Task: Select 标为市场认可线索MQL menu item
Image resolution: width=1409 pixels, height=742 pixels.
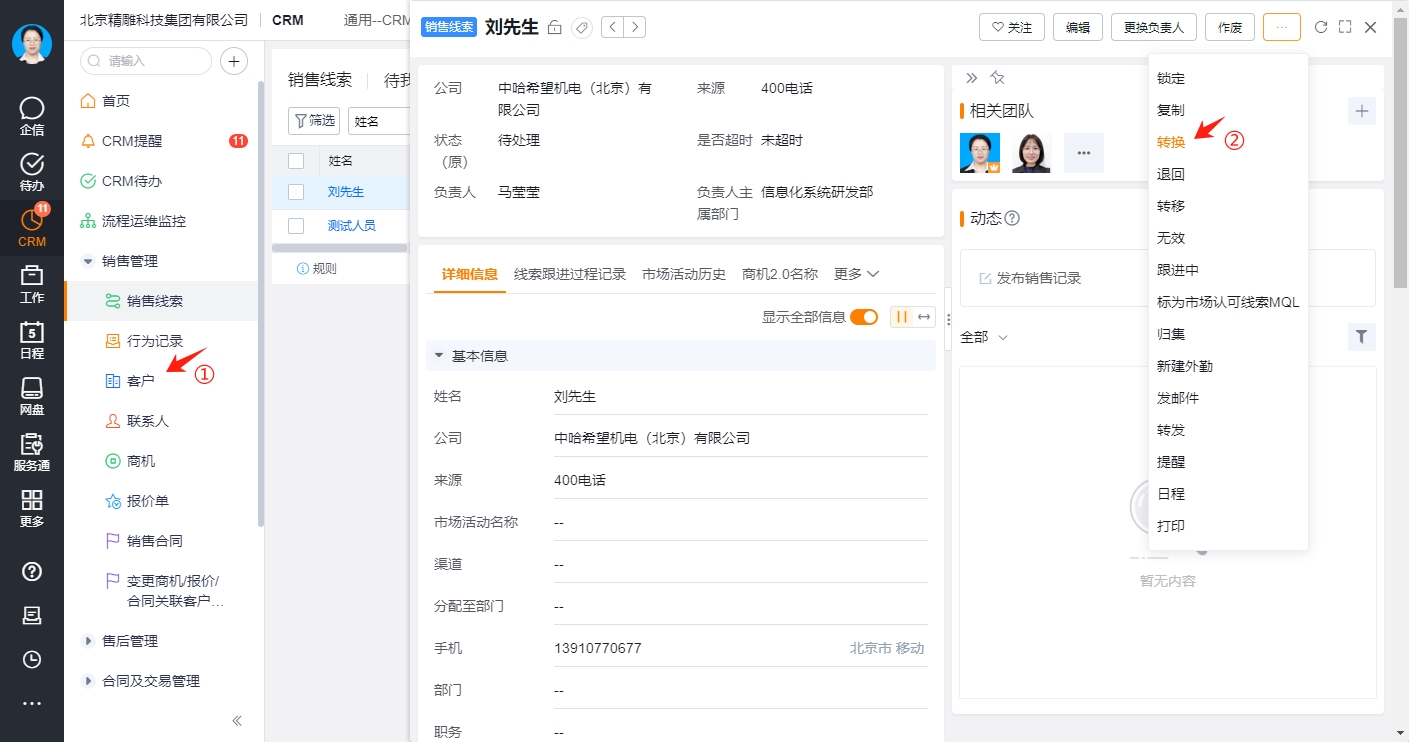Action: point(1228,302)
